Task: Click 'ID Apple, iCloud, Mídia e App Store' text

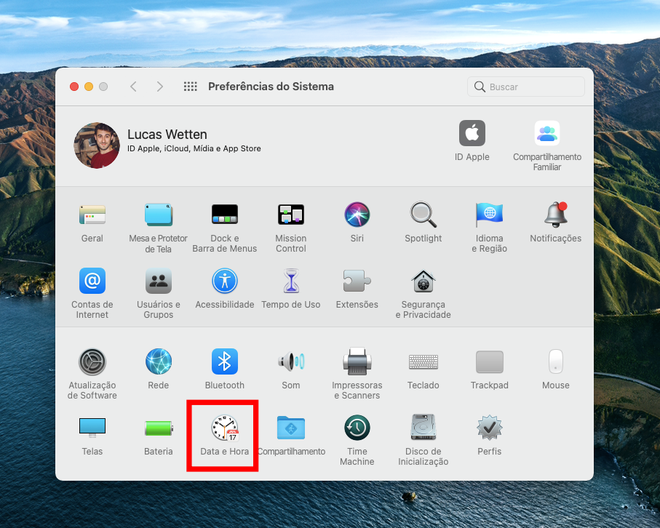Action: click(x=194, y=149)
